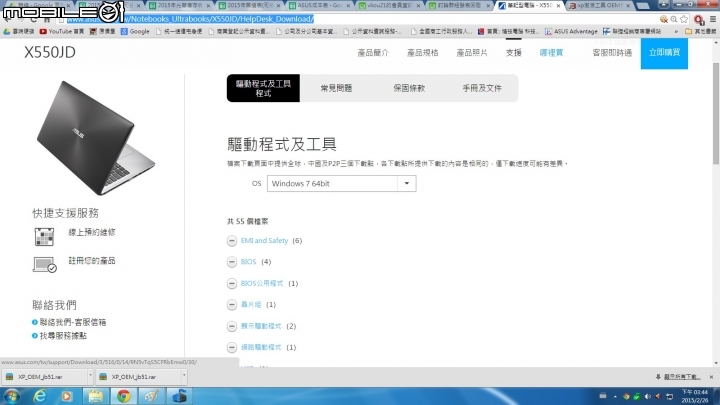Switch to the 保固條款 tab
The image size is (720, 405).
[409, 88]
